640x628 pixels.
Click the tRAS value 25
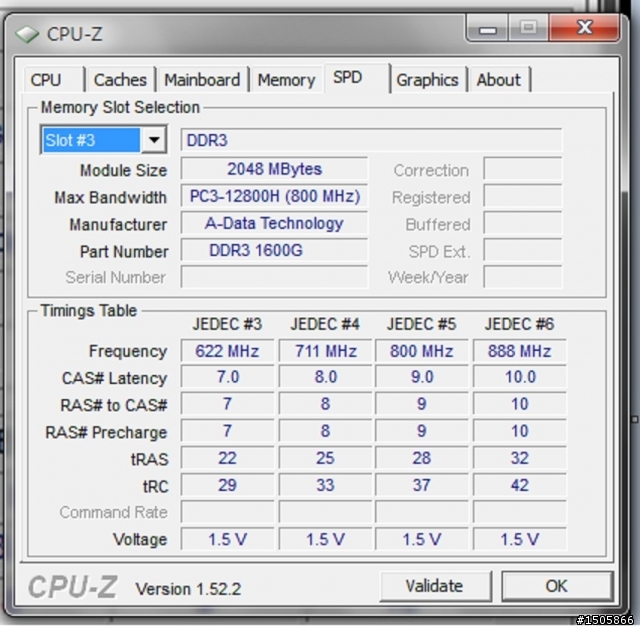[x=325, y=458]
